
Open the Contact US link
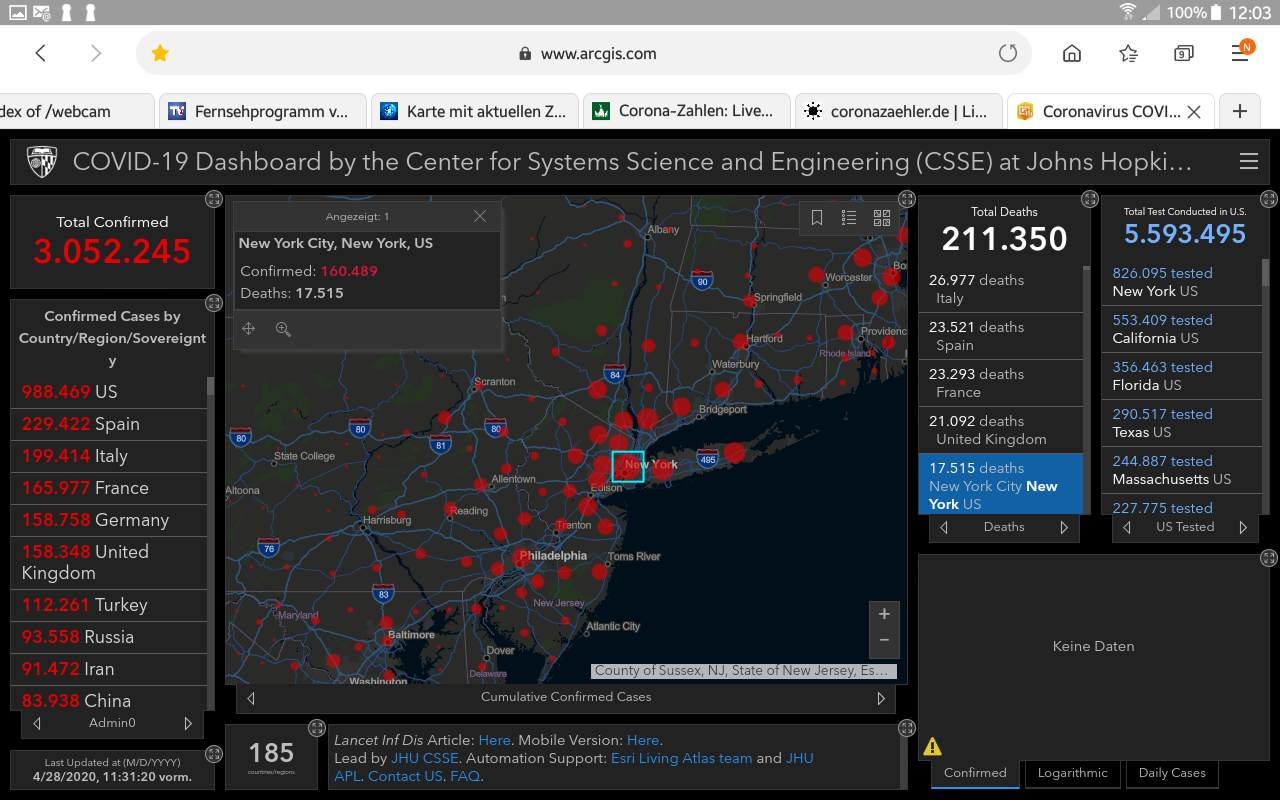(405, 776)
